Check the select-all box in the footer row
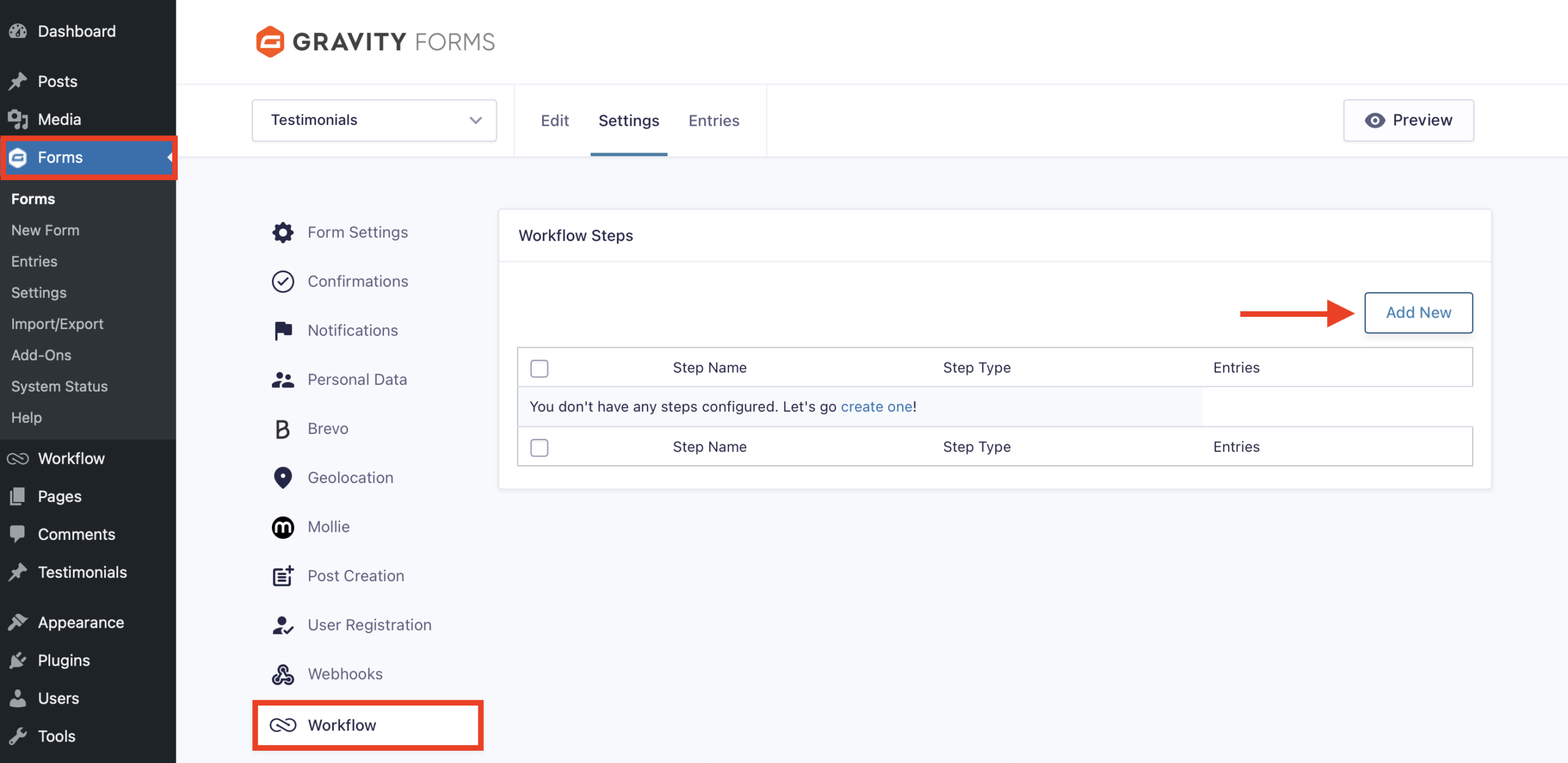Image resolution: width=1568 pixels, height=763 pixels. point(539,447)
